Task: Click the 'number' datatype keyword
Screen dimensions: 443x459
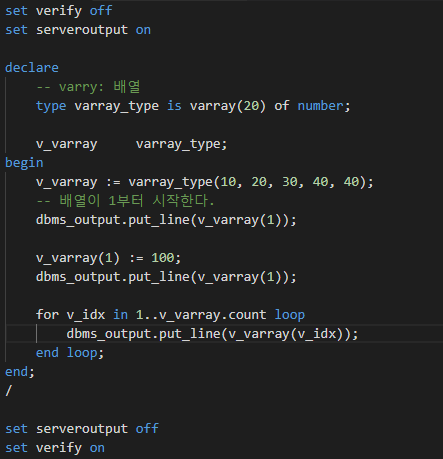Action: 320,106
